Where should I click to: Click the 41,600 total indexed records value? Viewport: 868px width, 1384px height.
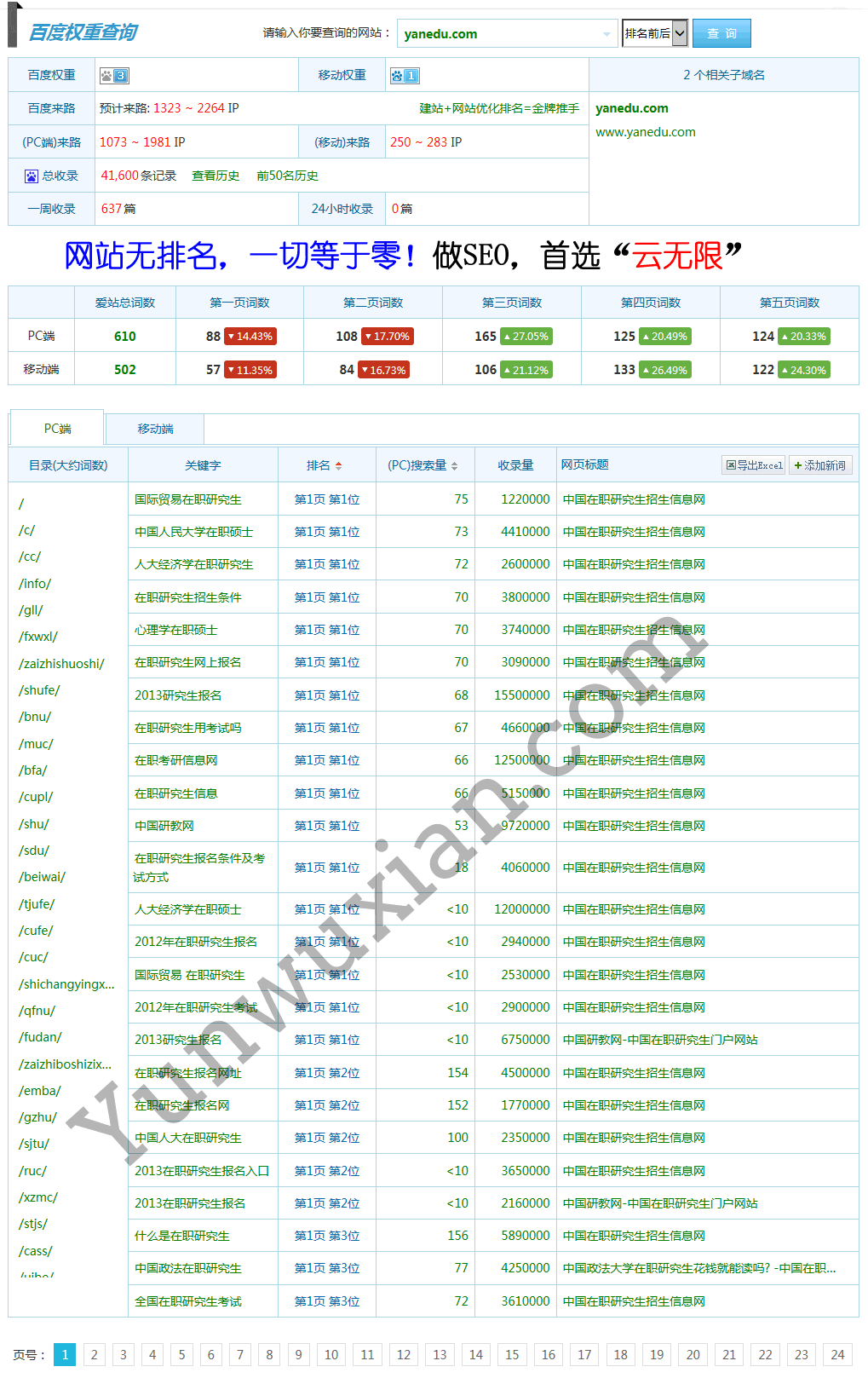click(x=120, y=176)
